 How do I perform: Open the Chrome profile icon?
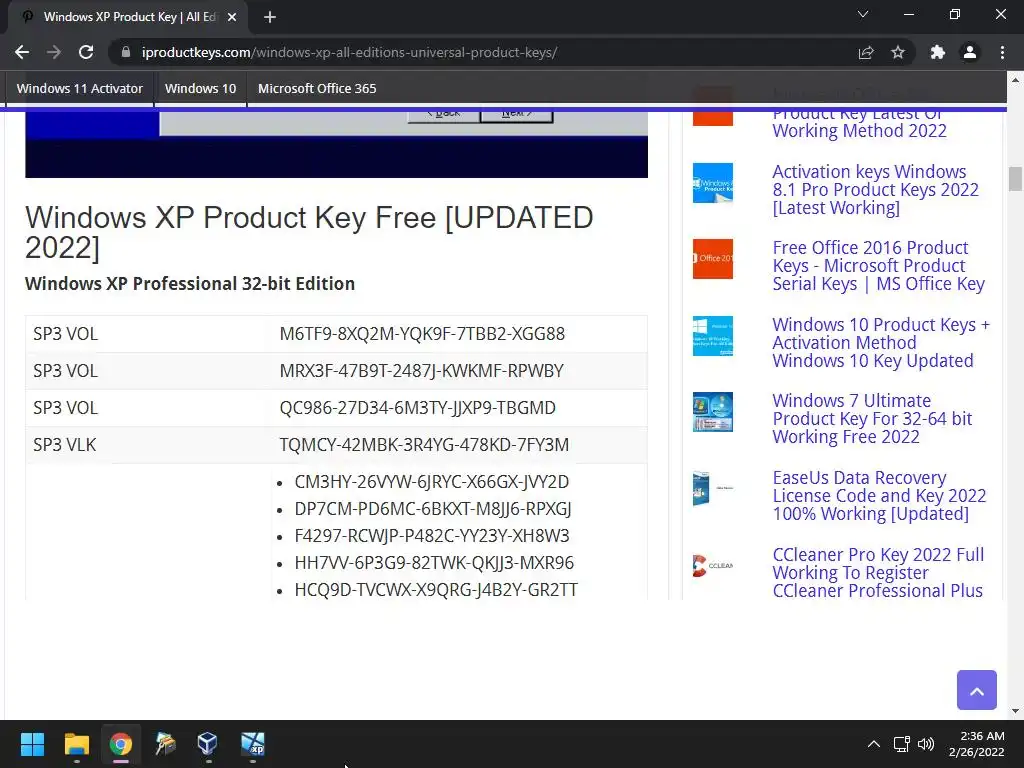coord(970,52)
